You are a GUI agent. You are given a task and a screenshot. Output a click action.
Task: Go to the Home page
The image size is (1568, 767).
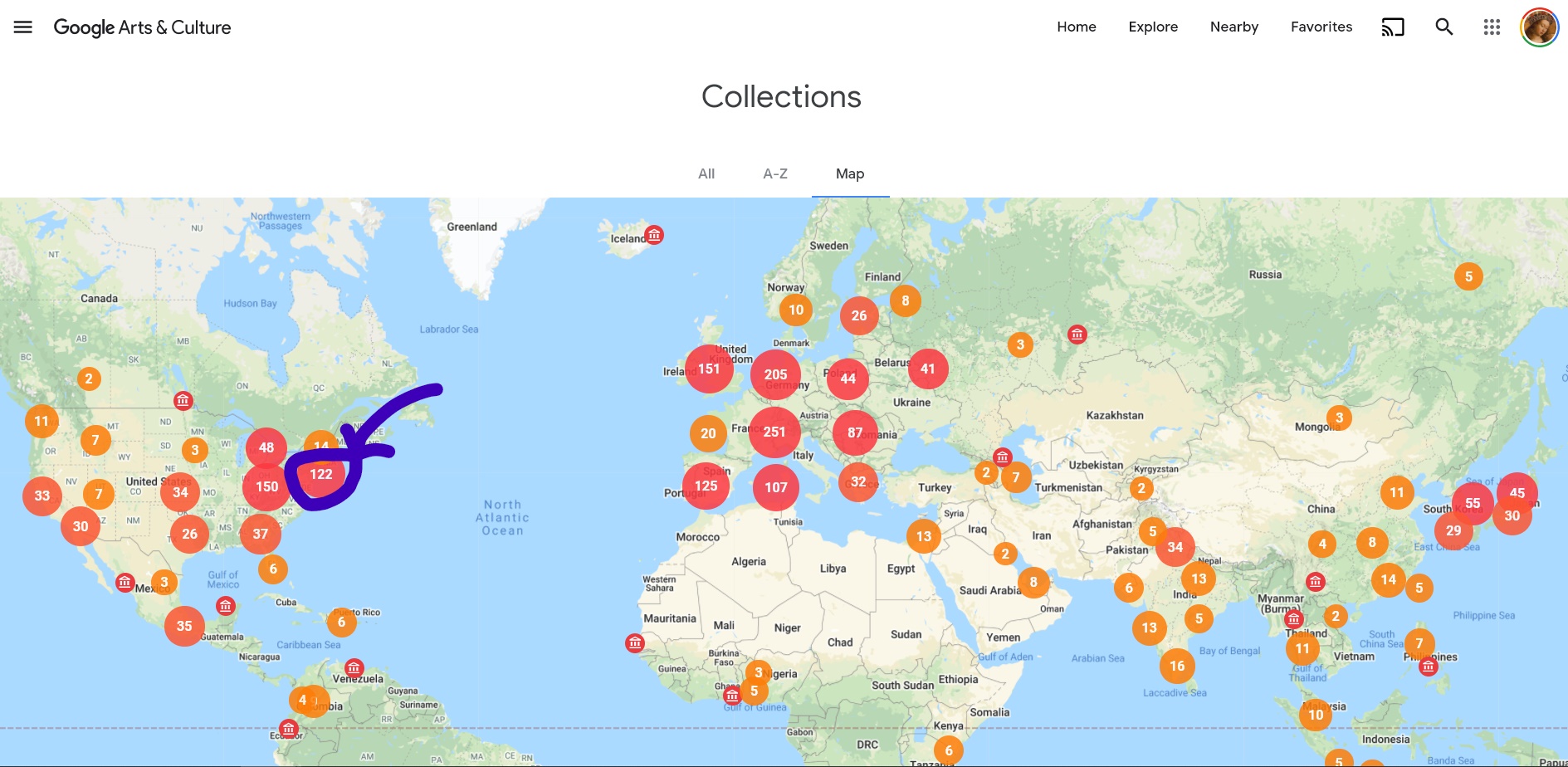(1077, 27)
